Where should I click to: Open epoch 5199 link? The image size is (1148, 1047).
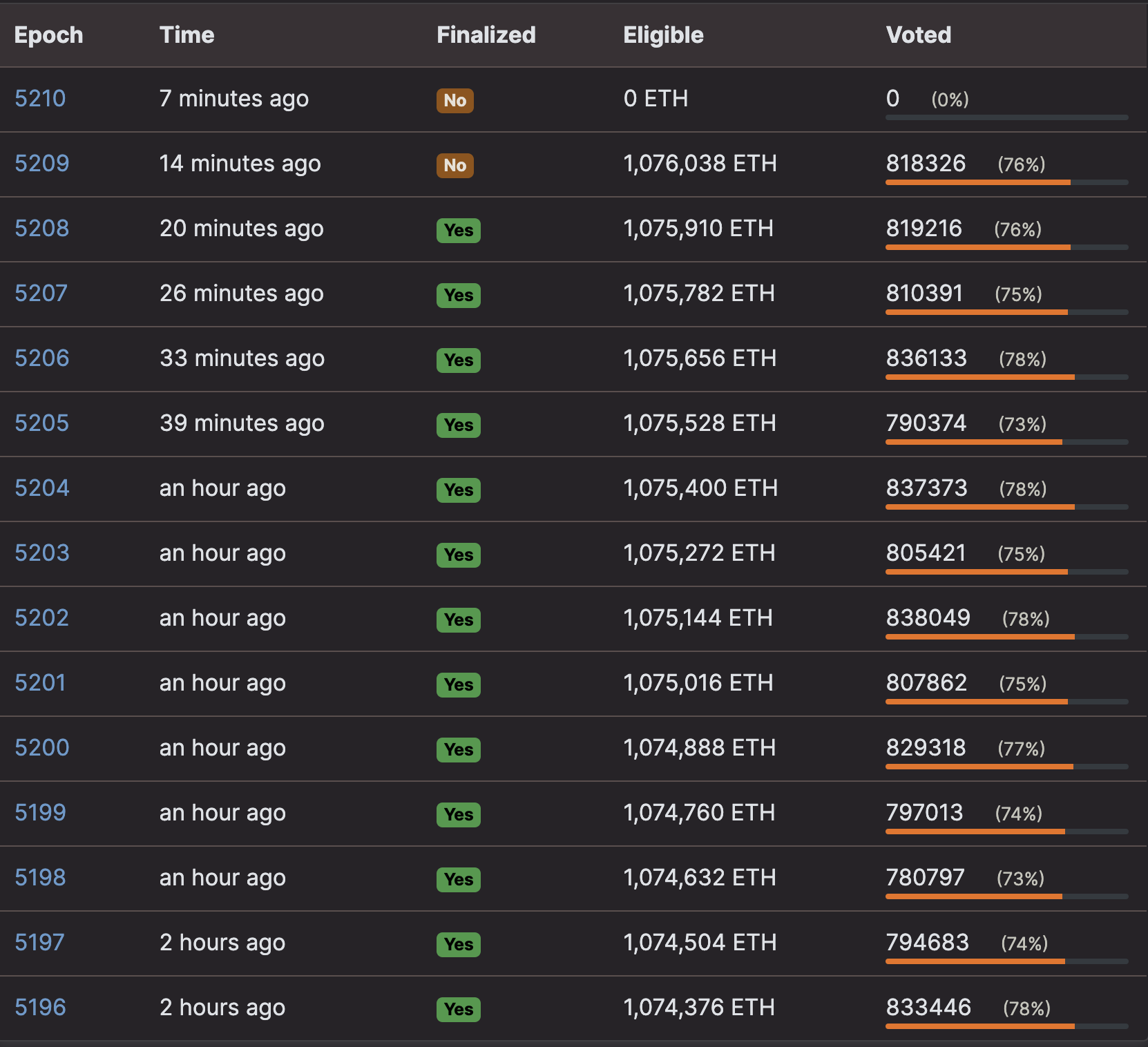(40, 813)
